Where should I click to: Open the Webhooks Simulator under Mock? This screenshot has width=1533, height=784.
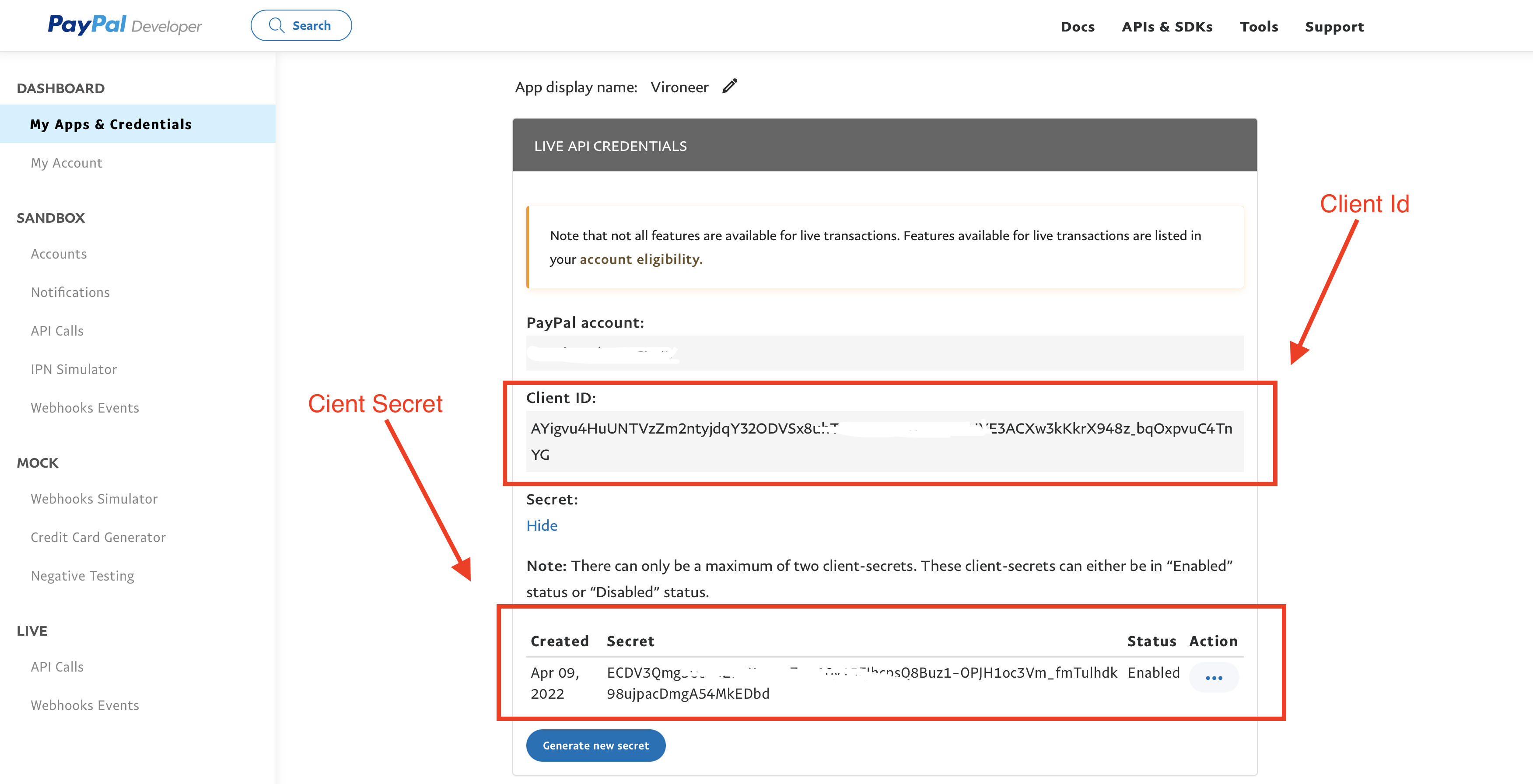(x=94, y=498)
